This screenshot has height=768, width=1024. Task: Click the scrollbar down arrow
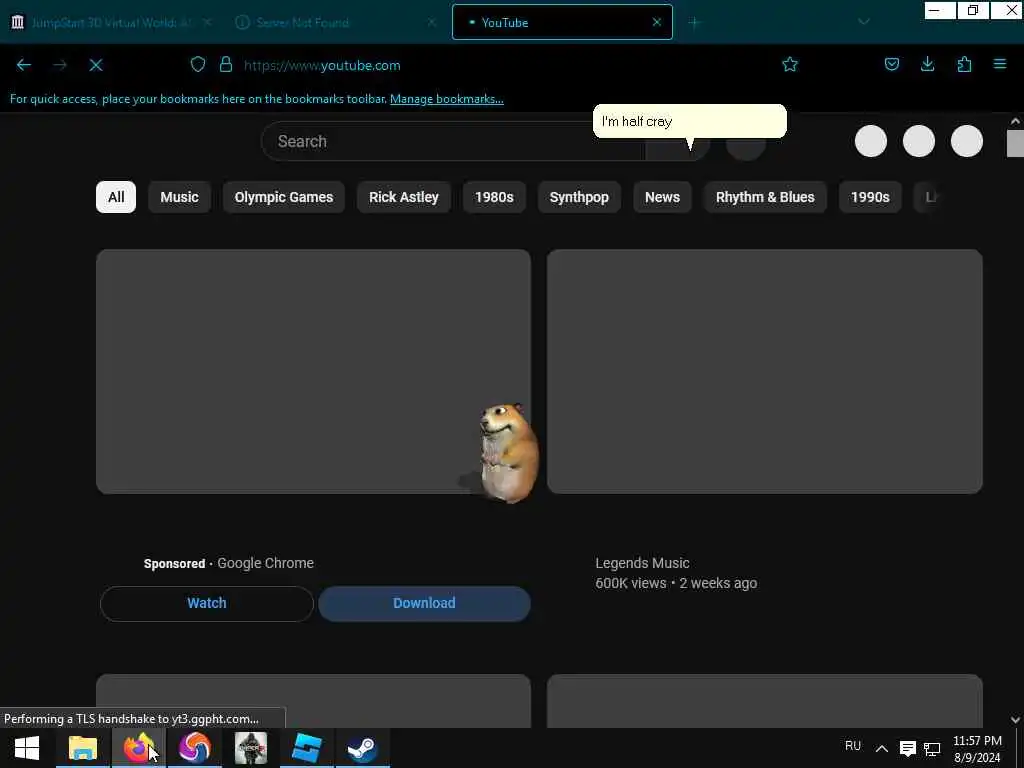(x=1015, y=720)
